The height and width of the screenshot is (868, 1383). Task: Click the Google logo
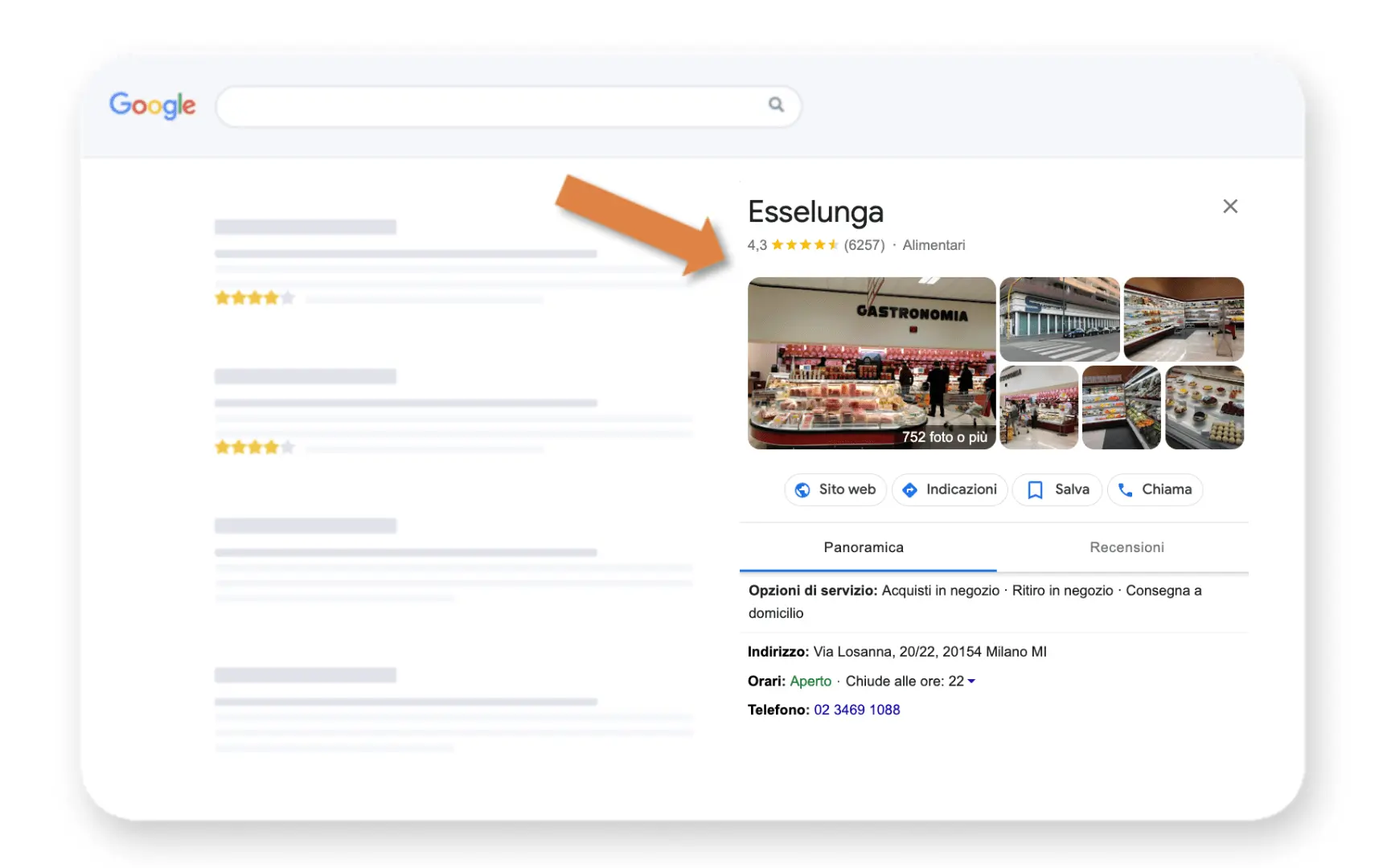click(152, 105)
